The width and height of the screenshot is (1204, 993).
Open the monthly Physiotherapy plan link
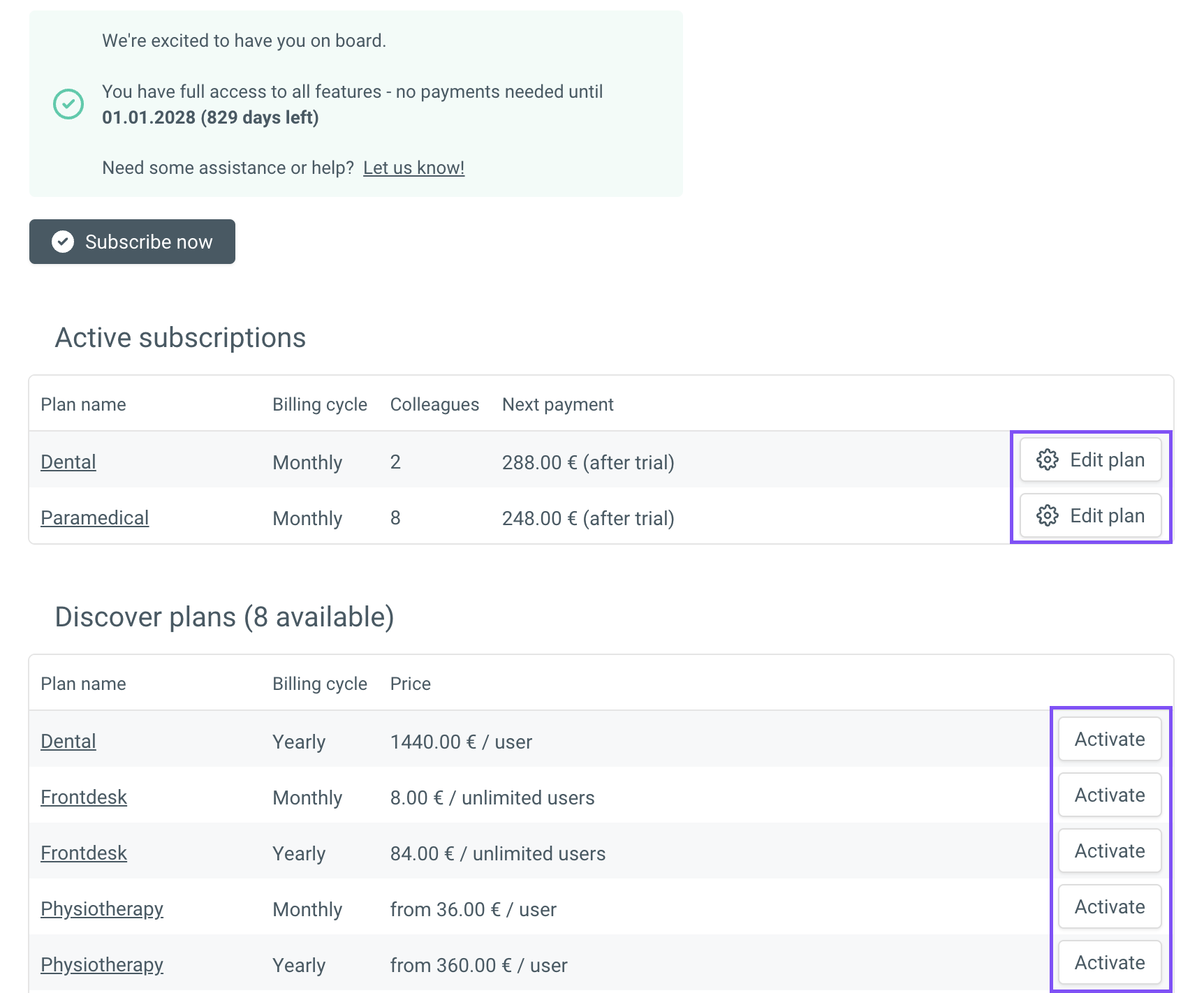[102, 909]
